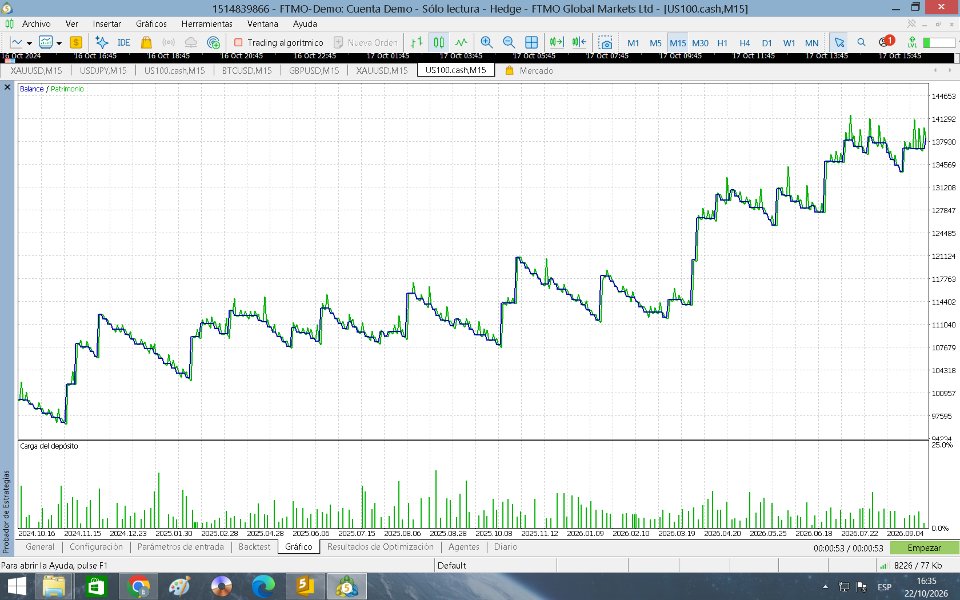This screenshot has height=600, width=960.
Task: Select the D1 timeframe
Action: [767, 43]
